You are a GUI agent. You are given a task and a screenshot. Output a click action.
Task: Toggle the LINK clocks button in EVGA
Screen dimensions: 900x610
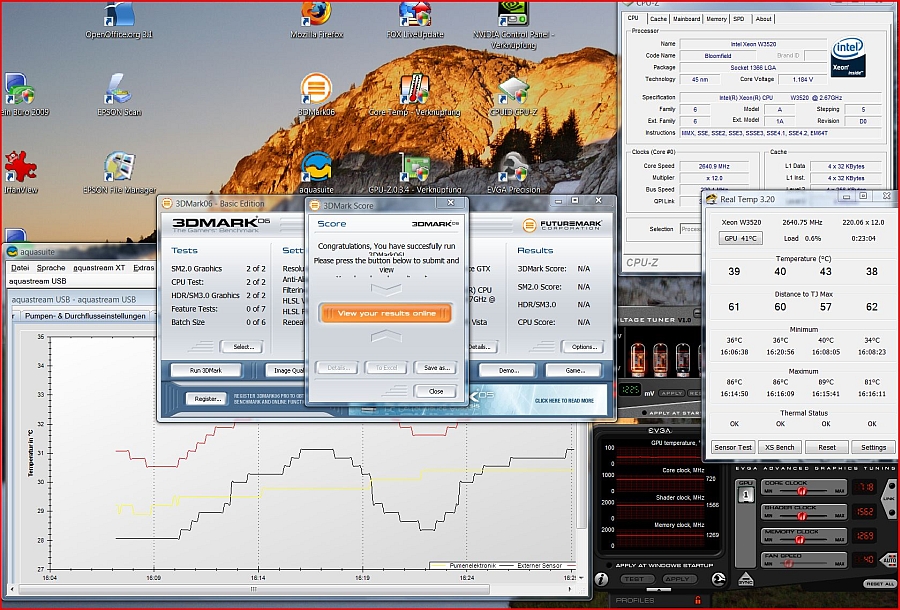(x=890, y=498)
